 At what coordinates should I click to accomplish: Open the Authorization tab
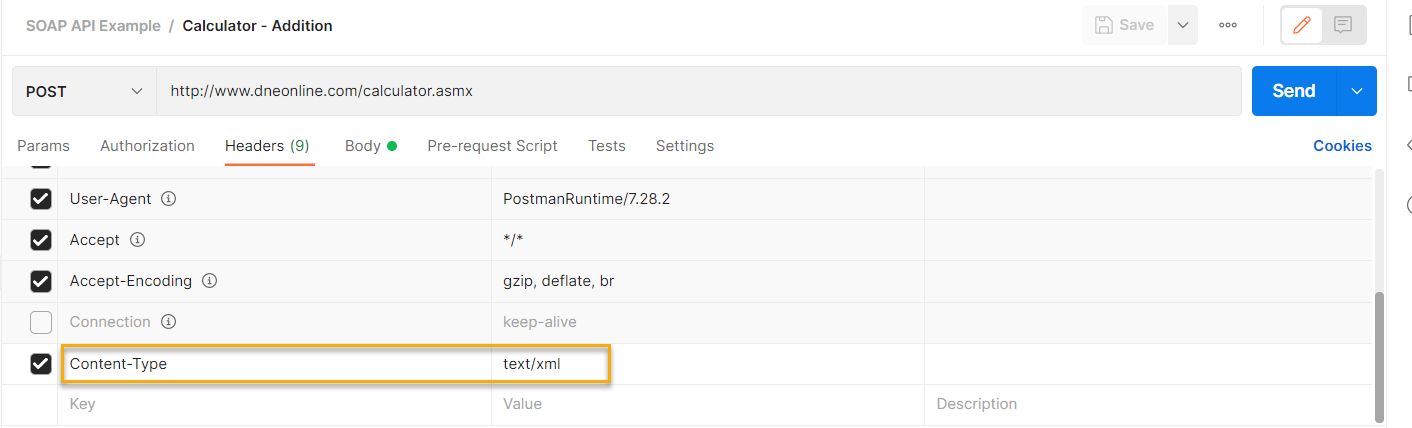coord(147,146)
